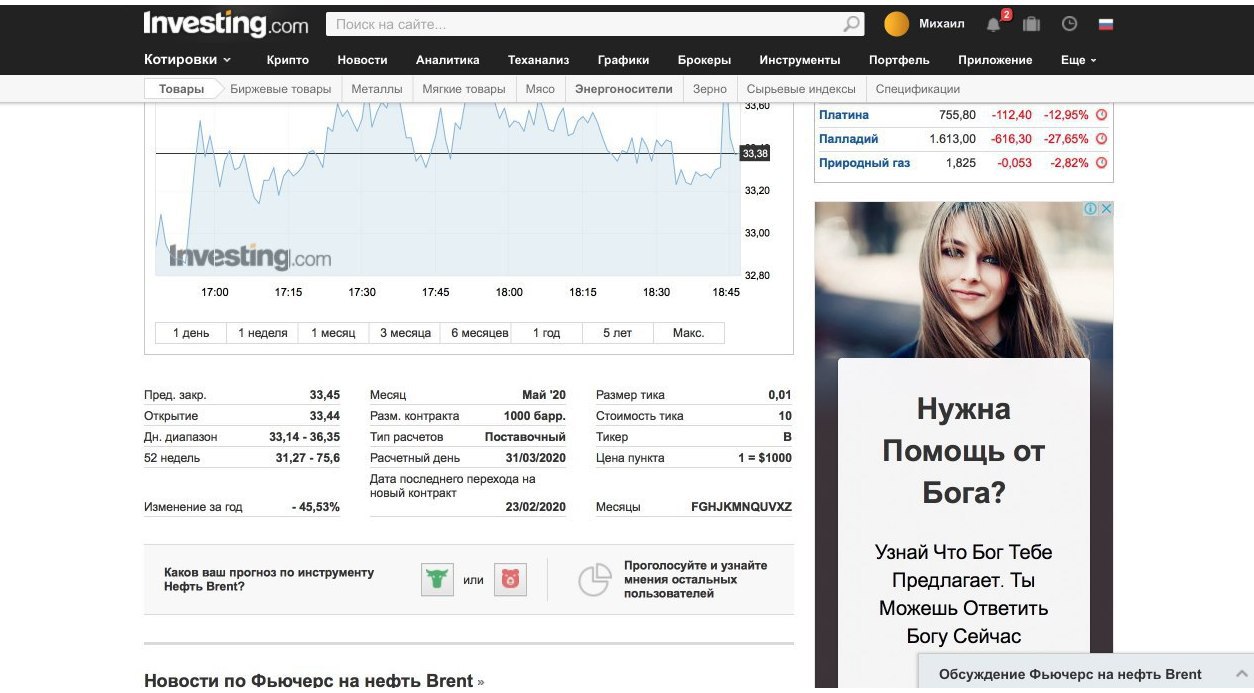
Task: Set chart range to 1 неделя
Action: [x=263, y=333]
